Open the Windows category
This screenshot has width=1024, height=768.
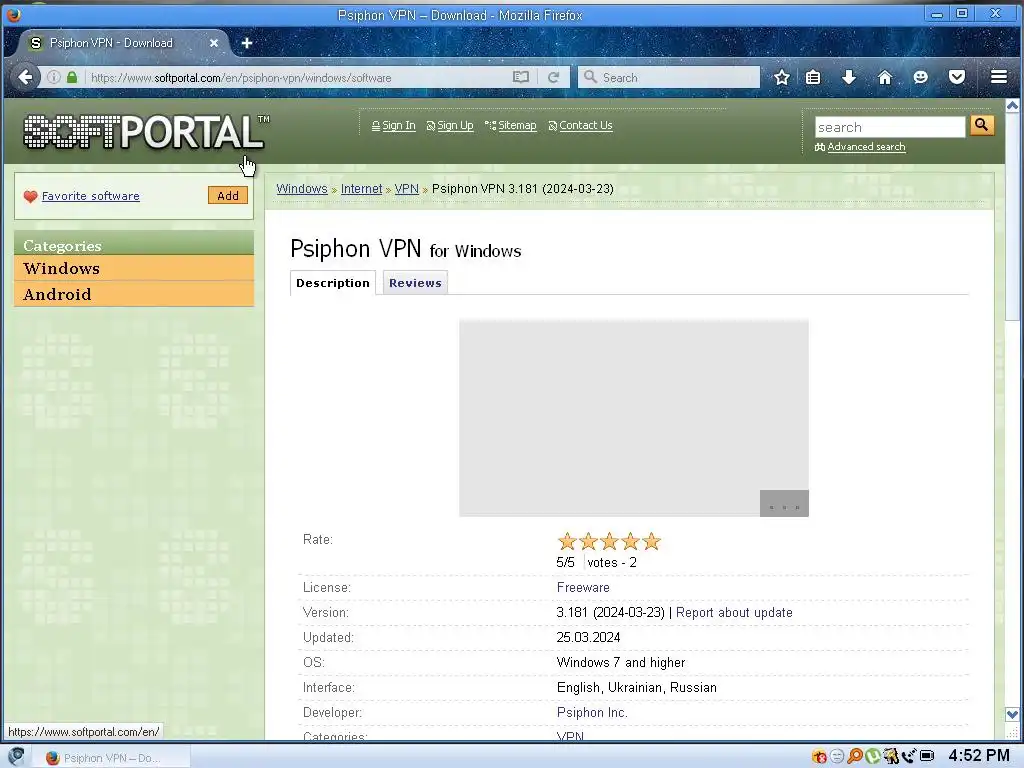click(134, 268)
